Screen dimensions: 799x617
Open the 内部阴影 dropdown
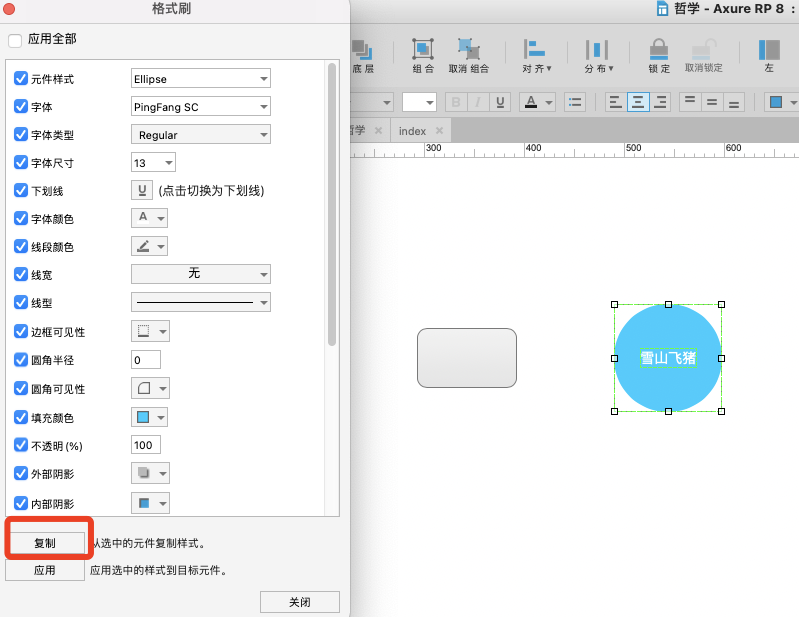(150, 503)
